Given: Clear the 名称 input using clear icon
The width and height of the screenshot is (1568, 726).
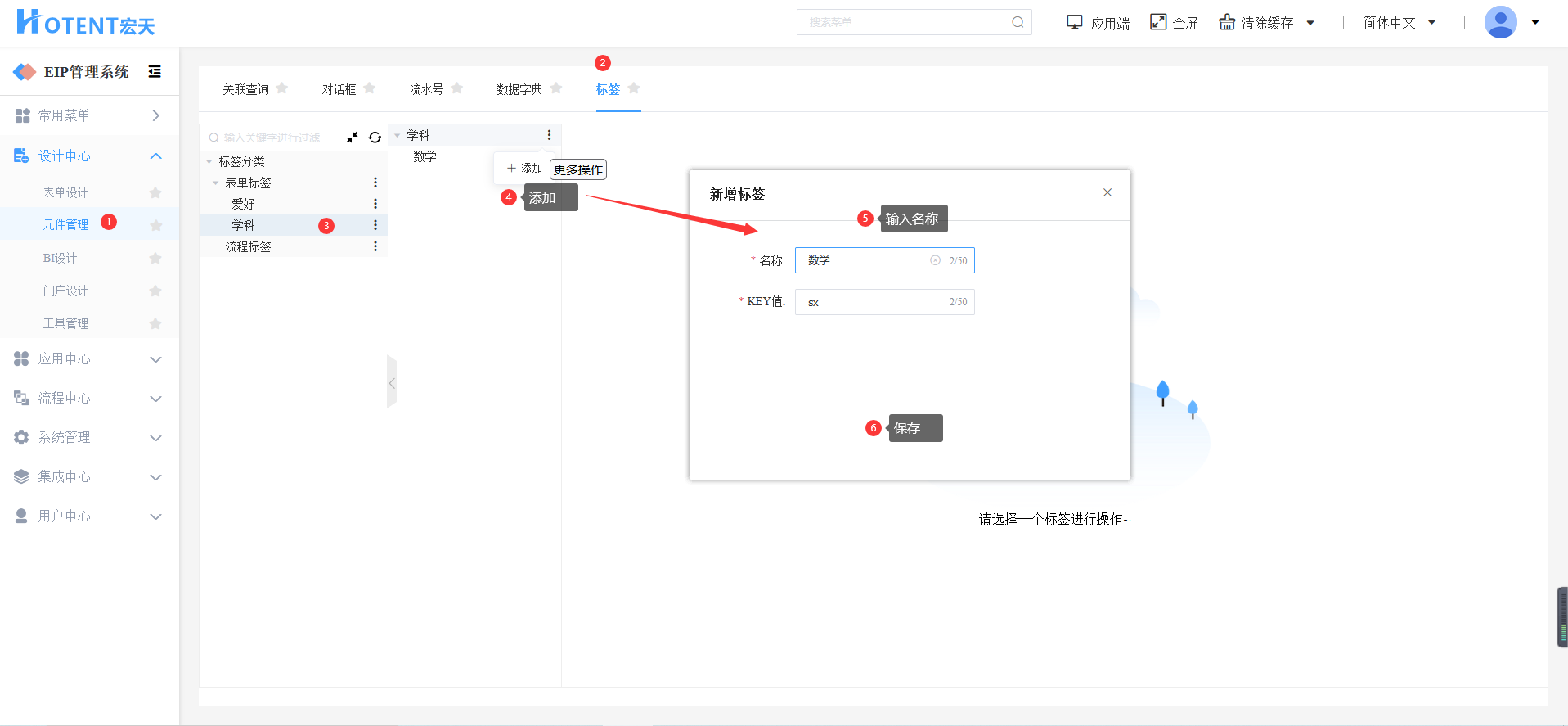Looking at the screenshot, I should tap(935, 260).
